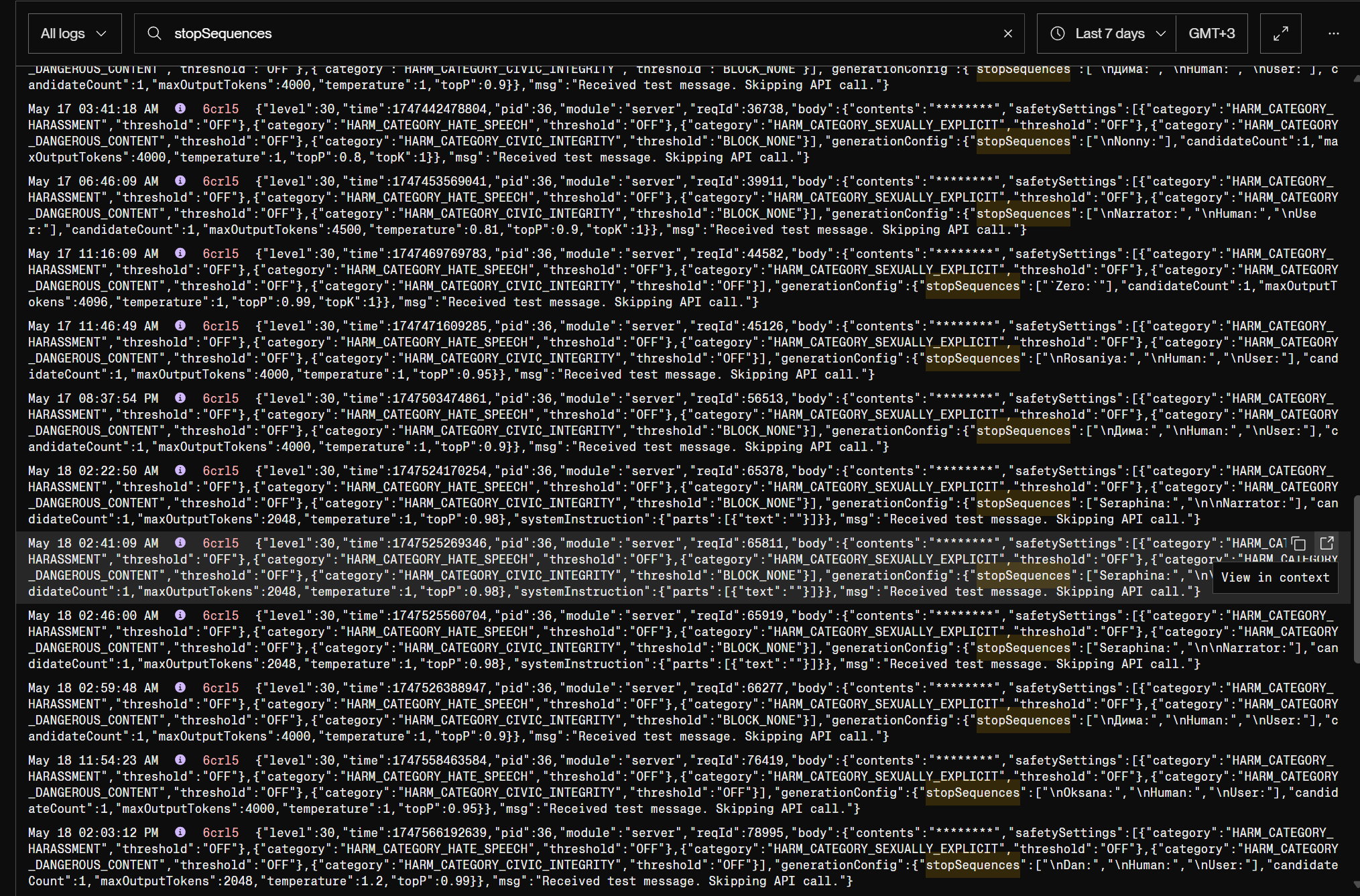1360x896 pixels.
Task: Click info icon on May 17 03:41:18 log
Action: click(180, 109)
